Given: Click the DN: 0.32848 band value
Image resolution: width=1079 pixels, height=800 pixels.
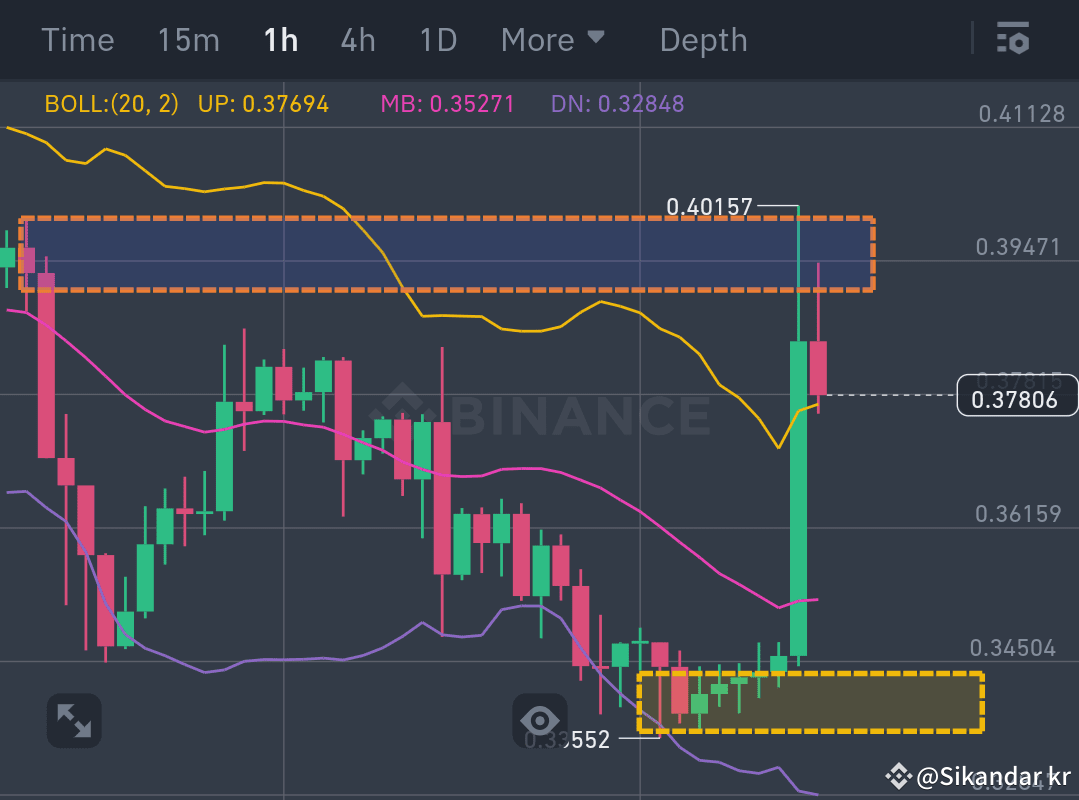Looking at the screenshot, I should click(x=617, y=103).
